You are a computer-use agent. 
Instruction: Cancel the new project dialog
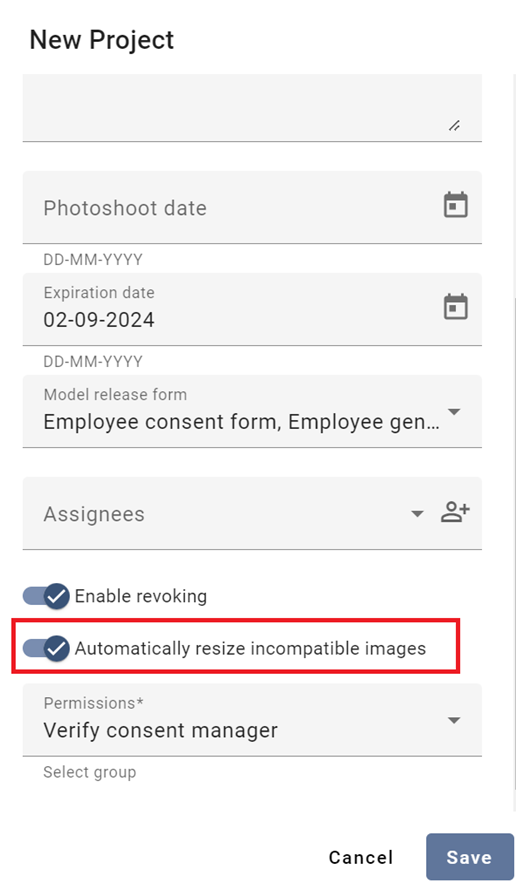coord(361,857)
